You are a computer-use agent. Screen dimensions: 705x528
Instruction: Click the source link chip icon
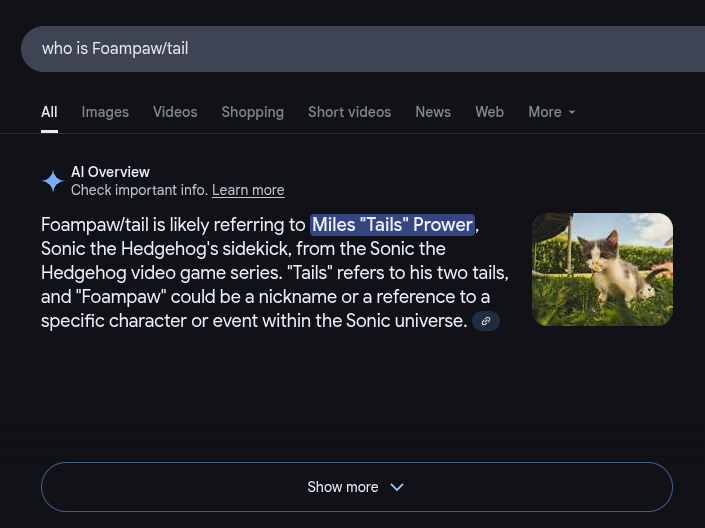pyautogui.click(x=486, y=321)
